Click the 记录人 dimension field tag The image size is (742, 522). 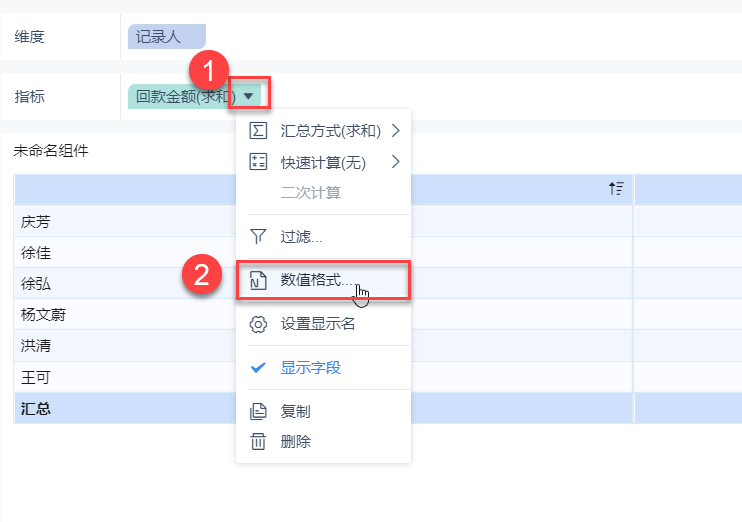166,37
